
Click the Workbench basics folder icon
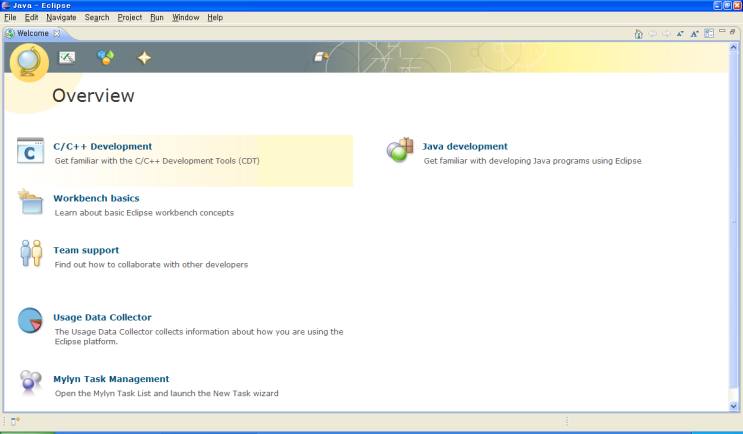pyautogui.click(x=30, y=202)
